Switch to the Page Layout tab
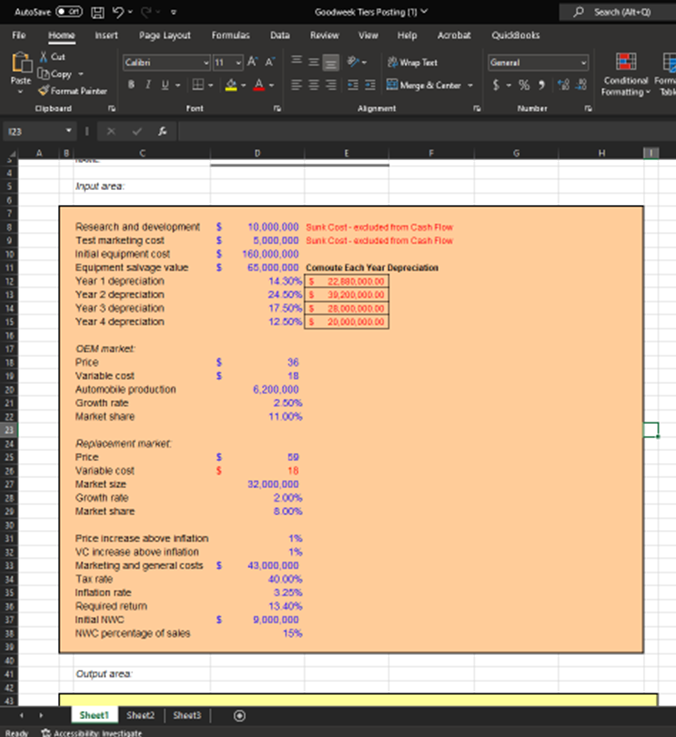 click(x=165, y=35)
